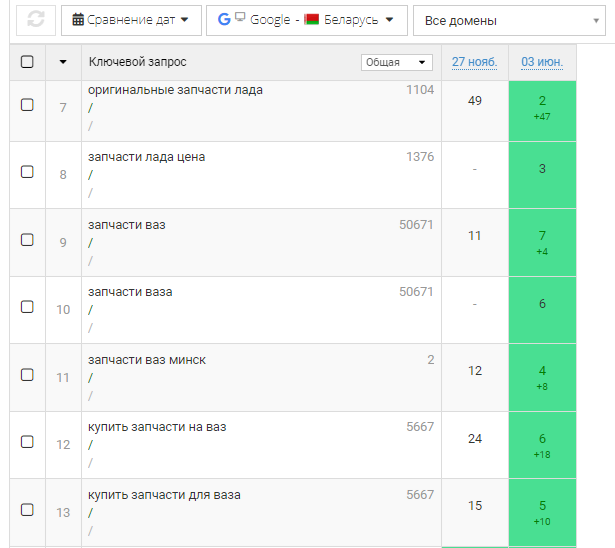Open the Сравнение дат dropdown
Viewport: 615px width, 548px height.
point(131,20)
